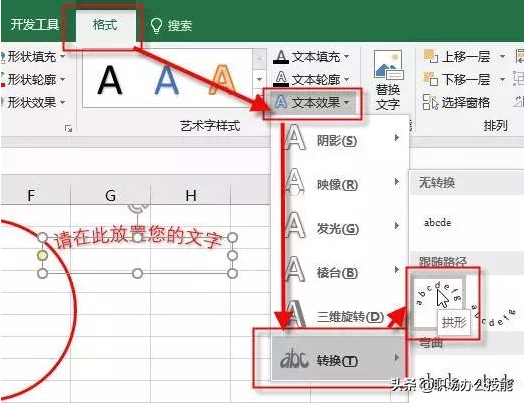
Task: Click the 请在此放置您的文字 WordArt text
Action: (138, 238)
